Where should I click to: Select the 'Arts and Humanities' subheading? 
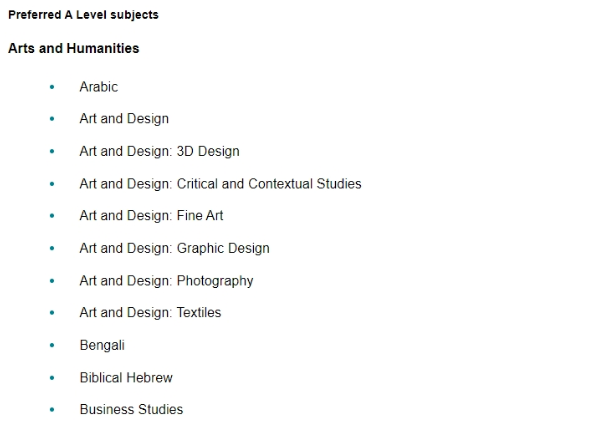point(74,48)
